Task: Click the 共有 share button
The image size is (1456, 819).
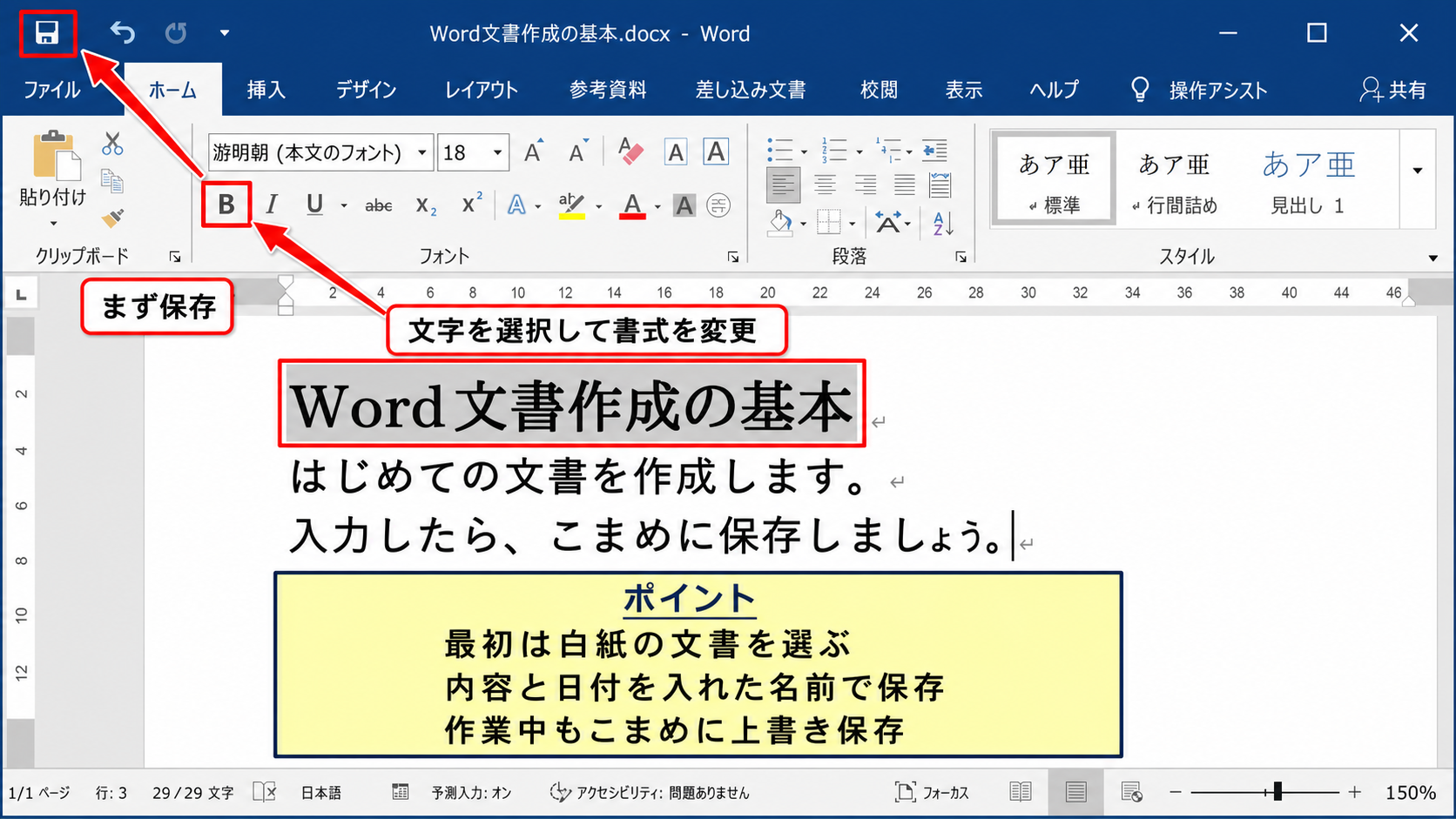Action: point(1392,90)
